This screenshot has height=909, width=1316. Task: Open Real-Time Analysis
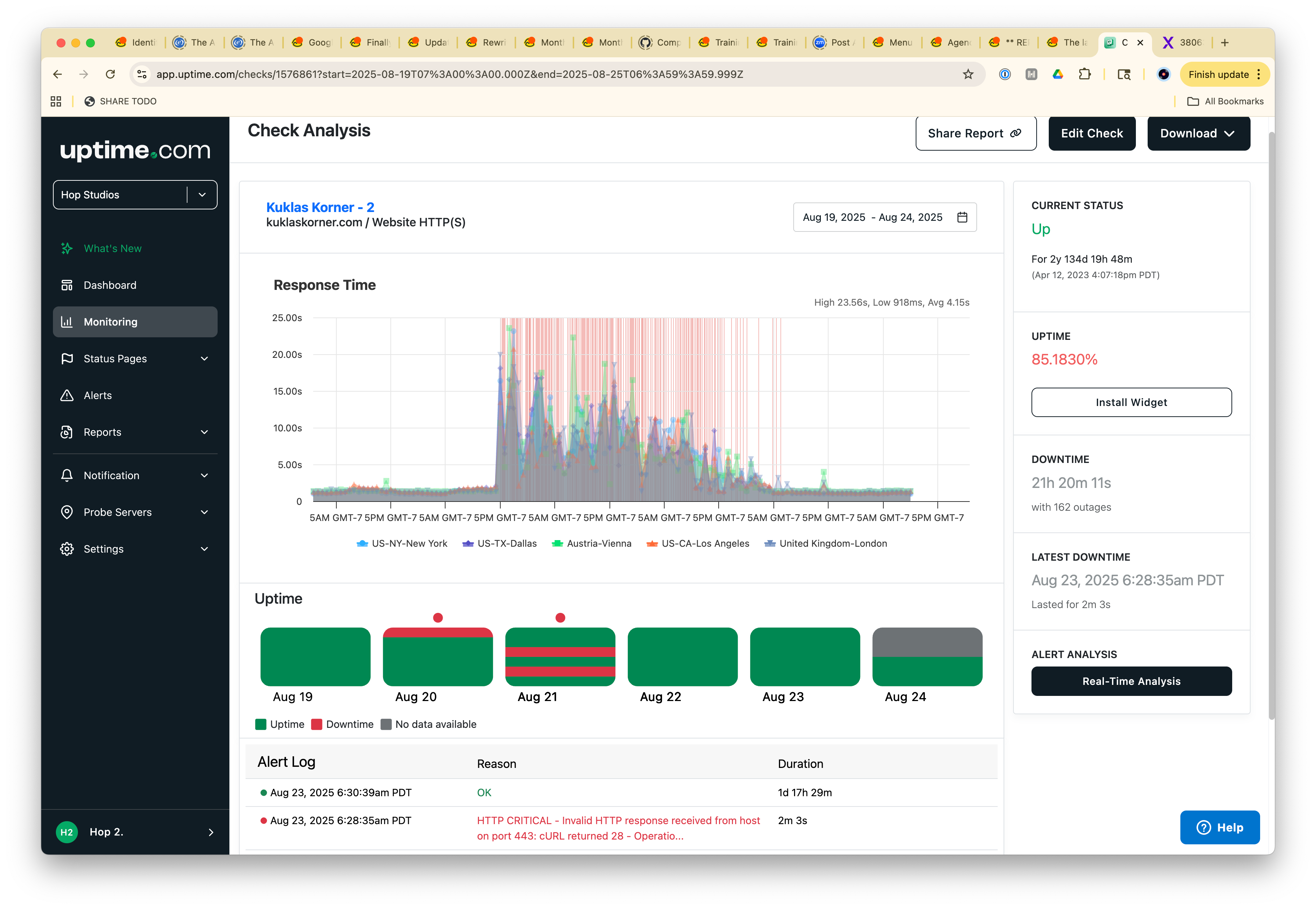1131,681
